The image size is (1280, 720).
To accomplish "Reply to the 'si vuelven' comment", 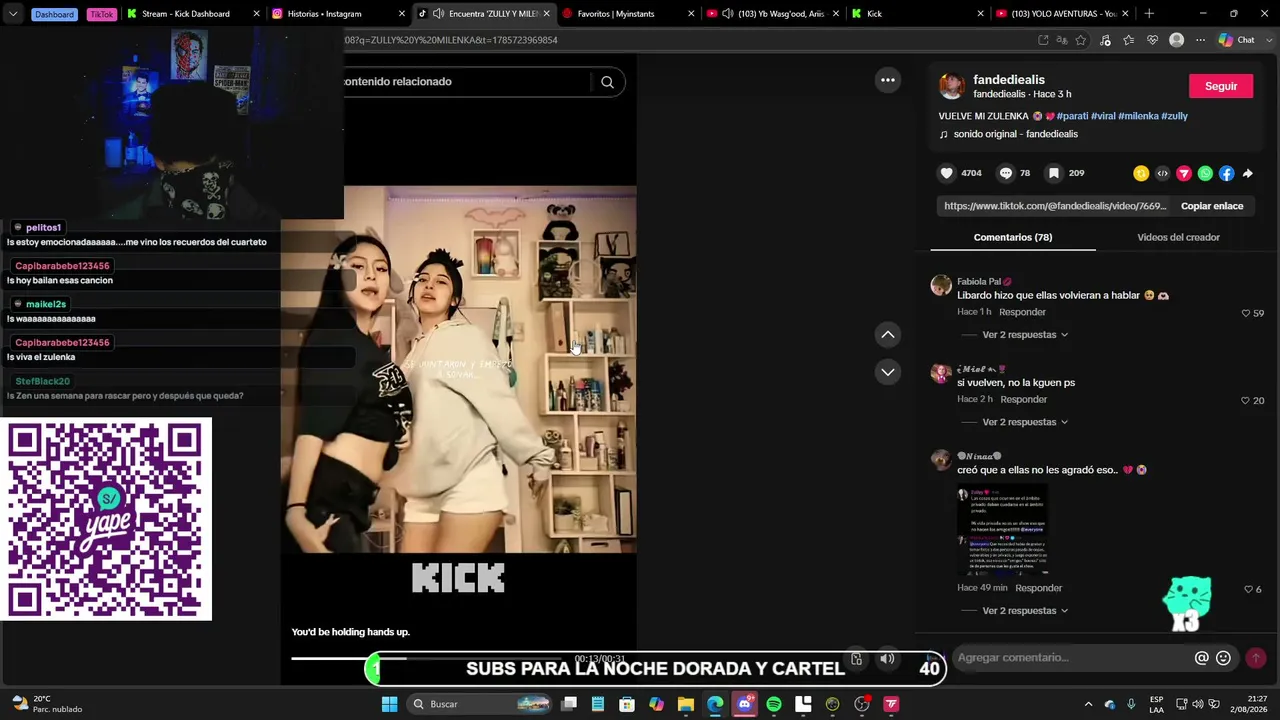I will coord(1024,400).
